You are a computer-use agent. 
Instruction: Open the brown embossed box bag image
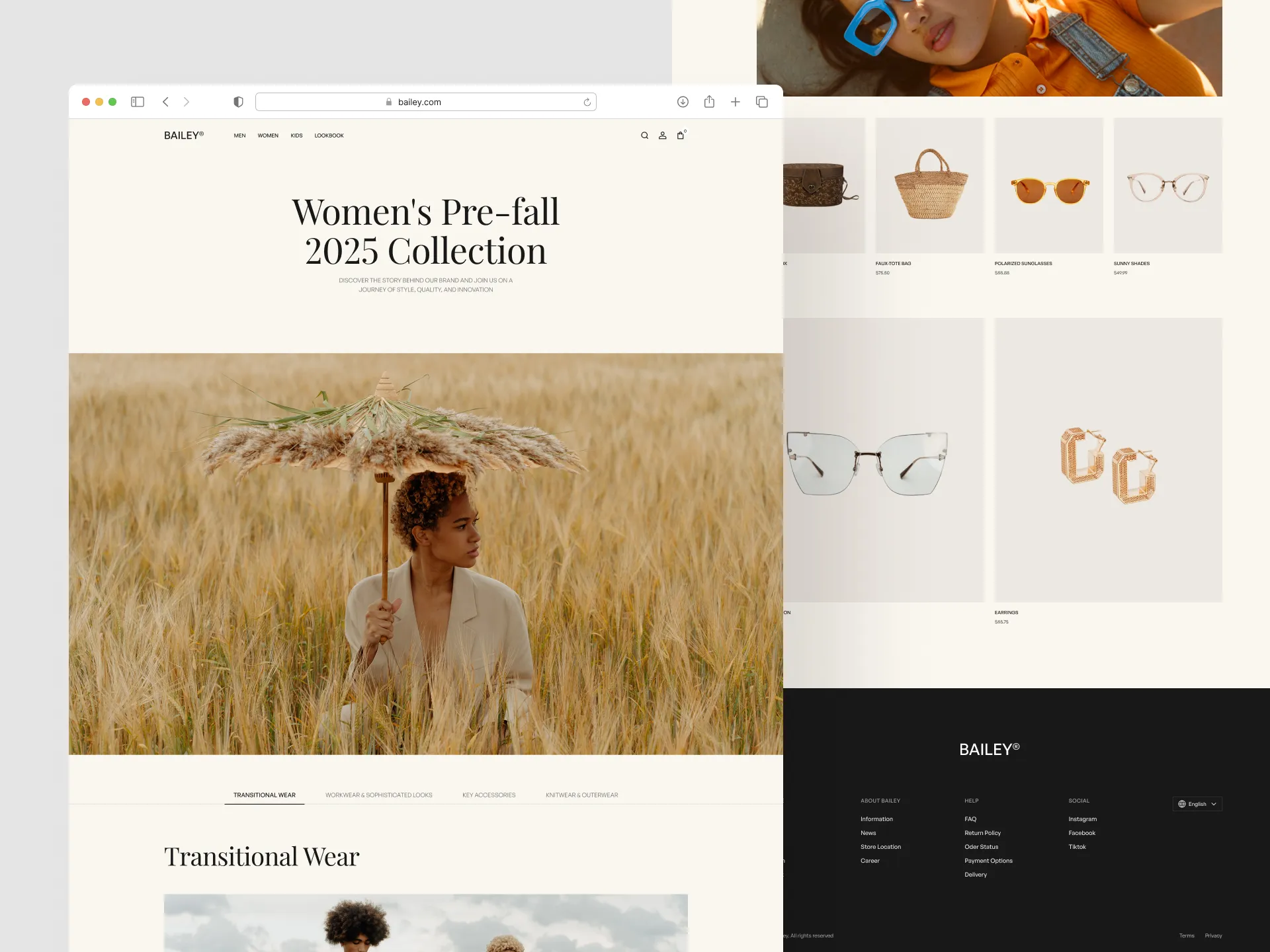pyautogui.click(x=824, y=185)
